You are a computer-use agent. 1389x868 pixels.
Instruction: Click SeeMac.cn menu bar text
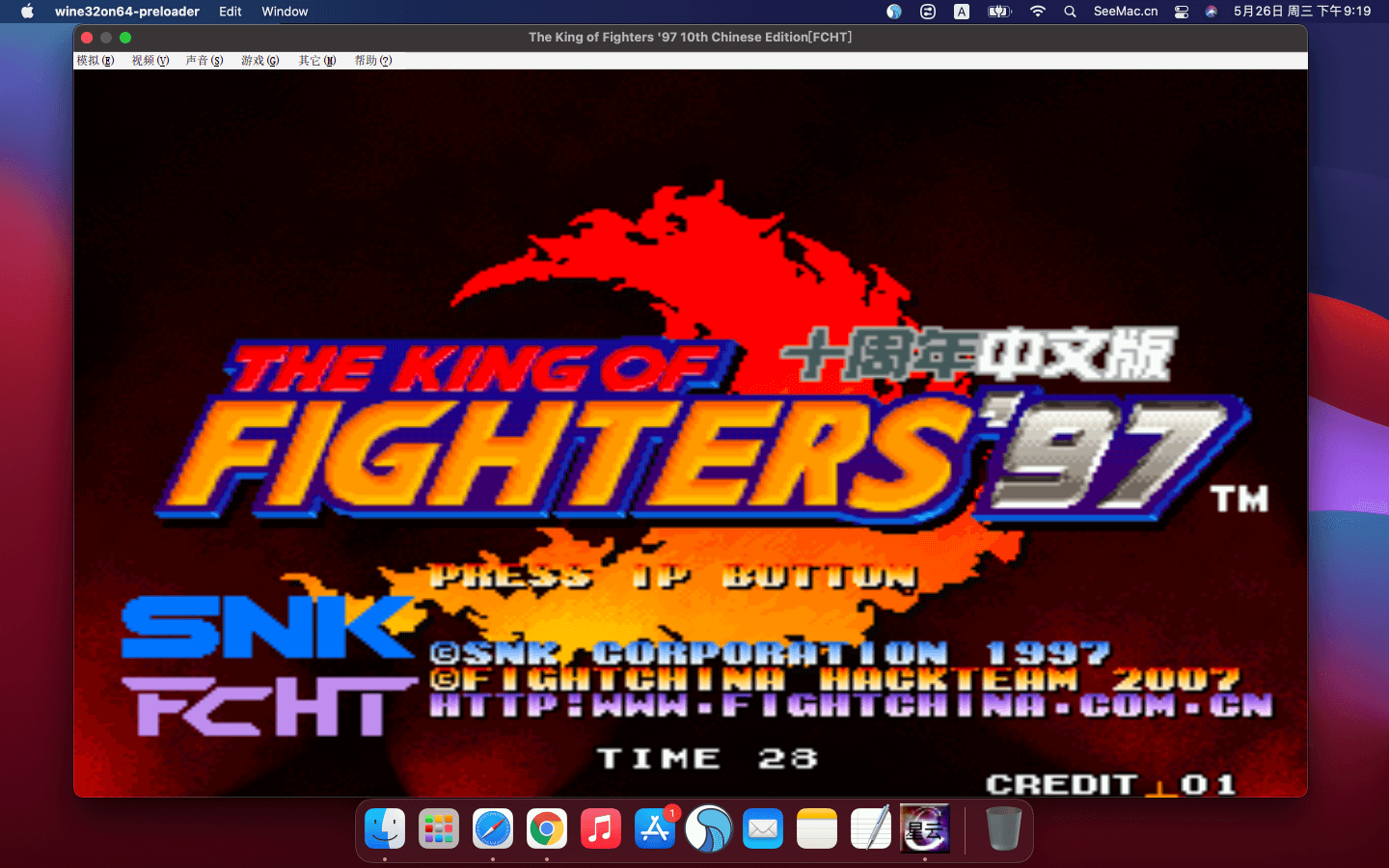(1126, 12)
